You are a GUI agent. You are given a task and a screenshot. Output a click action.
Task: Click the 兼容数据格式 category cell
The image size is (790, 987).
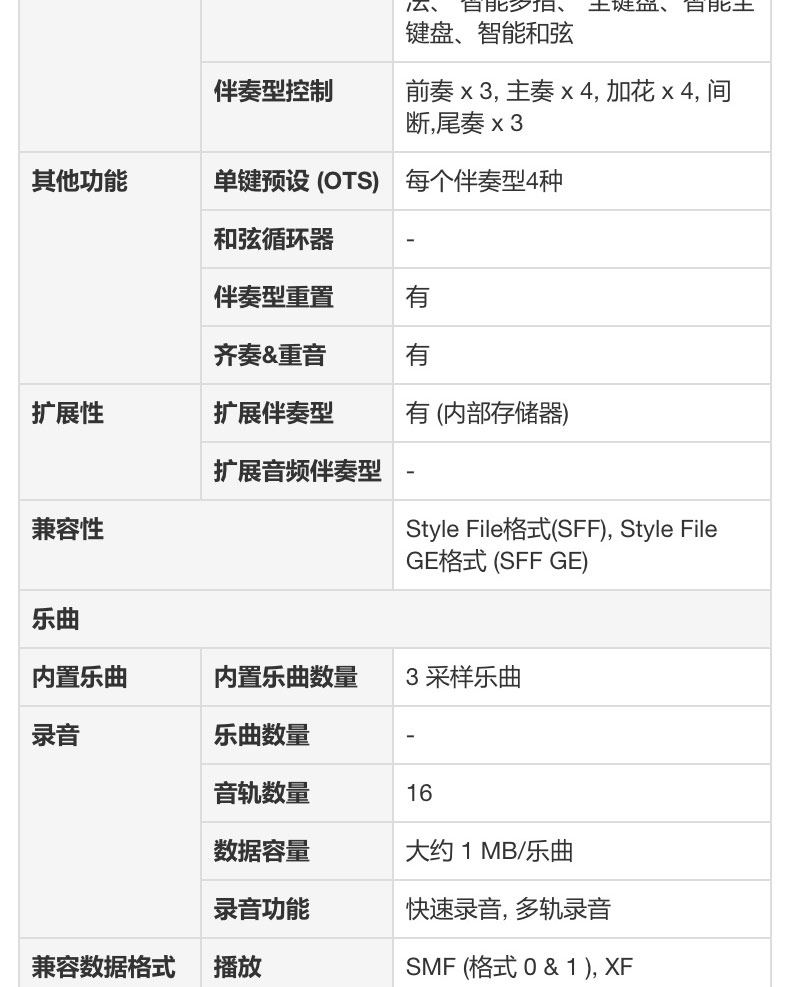point(103,967)
